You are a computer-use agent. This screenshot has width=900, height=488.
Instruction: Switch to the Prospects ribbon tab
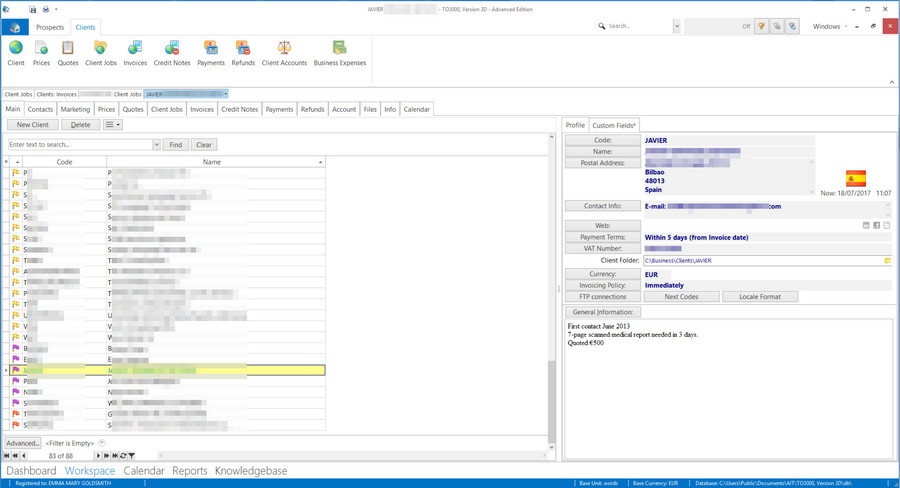point(50,27)
